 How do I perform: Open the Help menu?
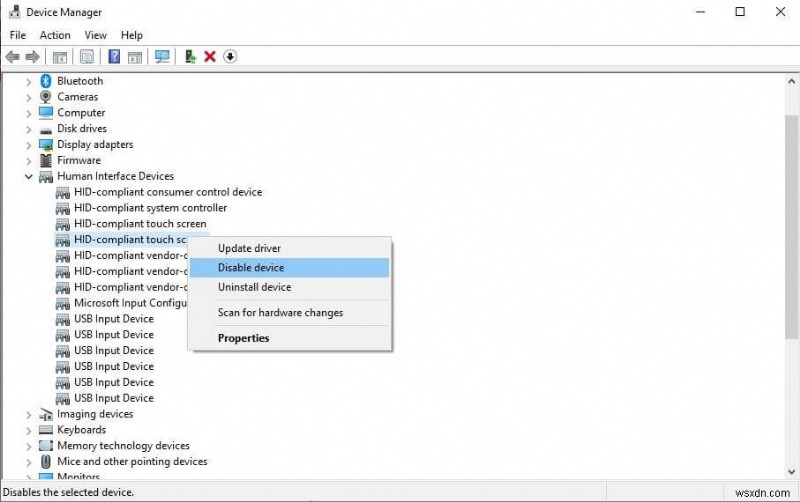tap(132, 35)
